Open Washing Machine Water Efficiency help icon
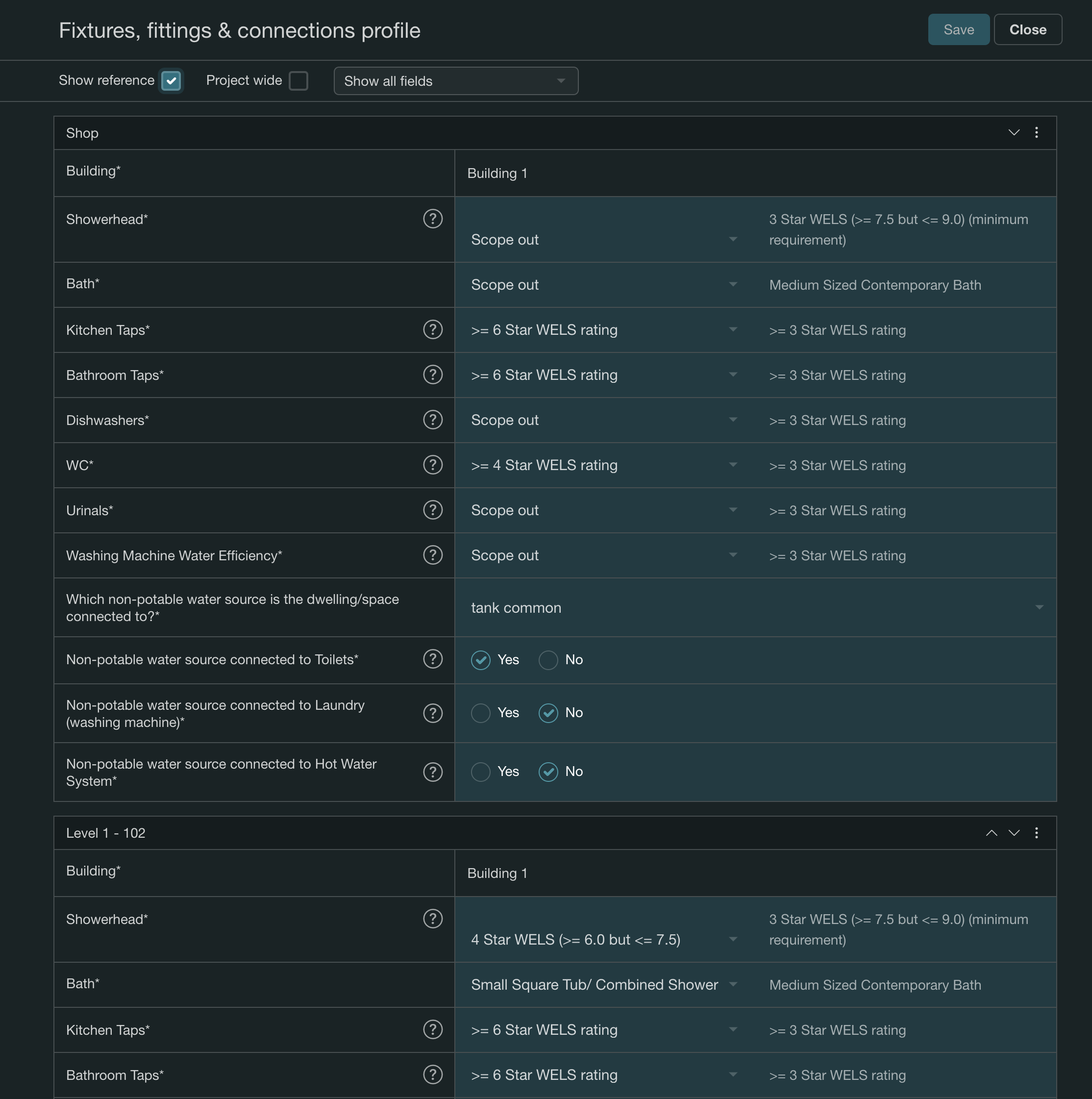Screen dimensions: 1092x1099 coord(432,554)
